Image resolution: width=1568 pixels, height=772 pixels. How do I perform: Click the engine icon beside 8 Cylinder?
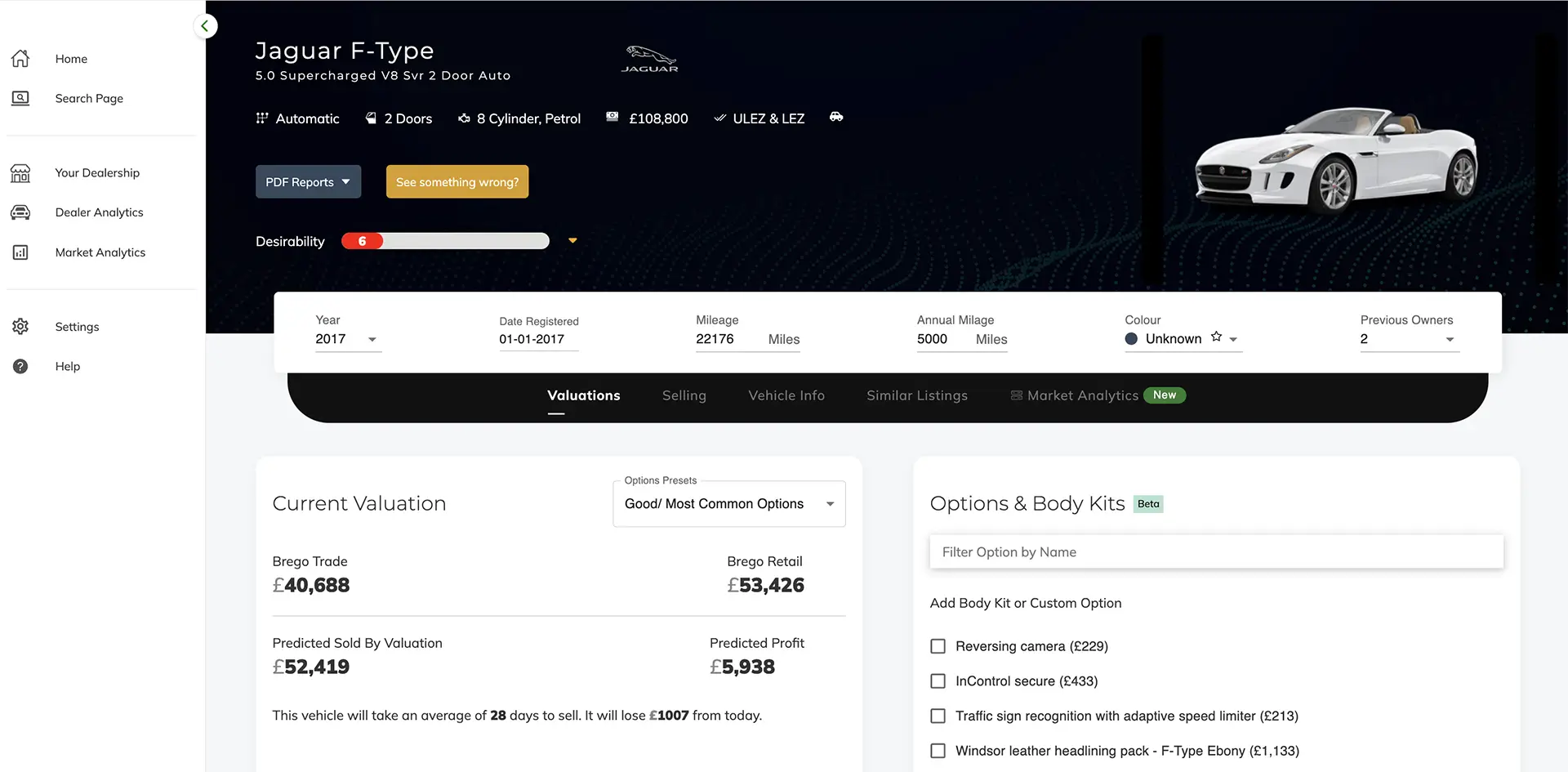pyautogui.click(x=464, y=118)
